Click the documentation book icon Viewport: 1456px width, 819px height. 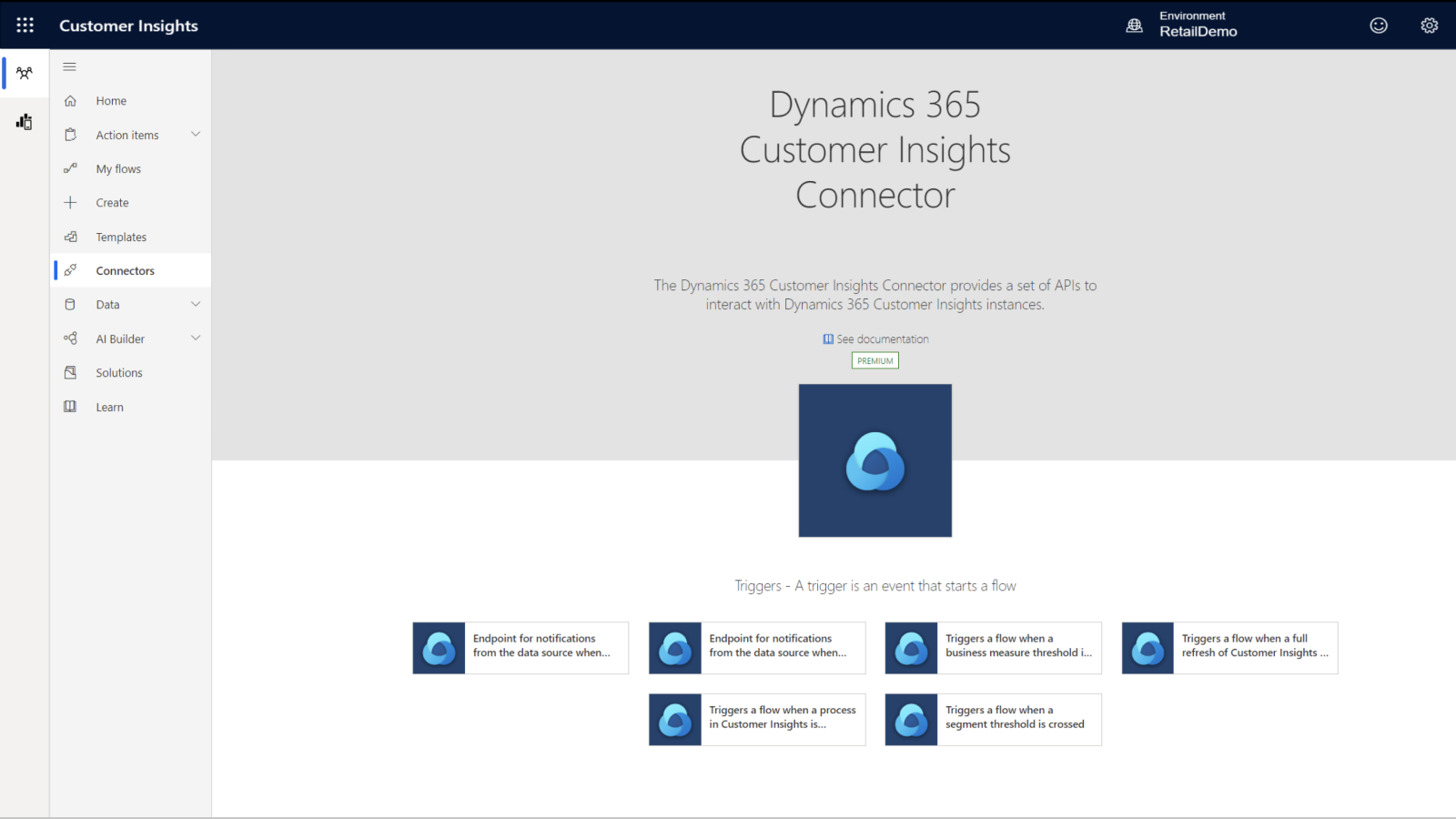pos(828,339)
